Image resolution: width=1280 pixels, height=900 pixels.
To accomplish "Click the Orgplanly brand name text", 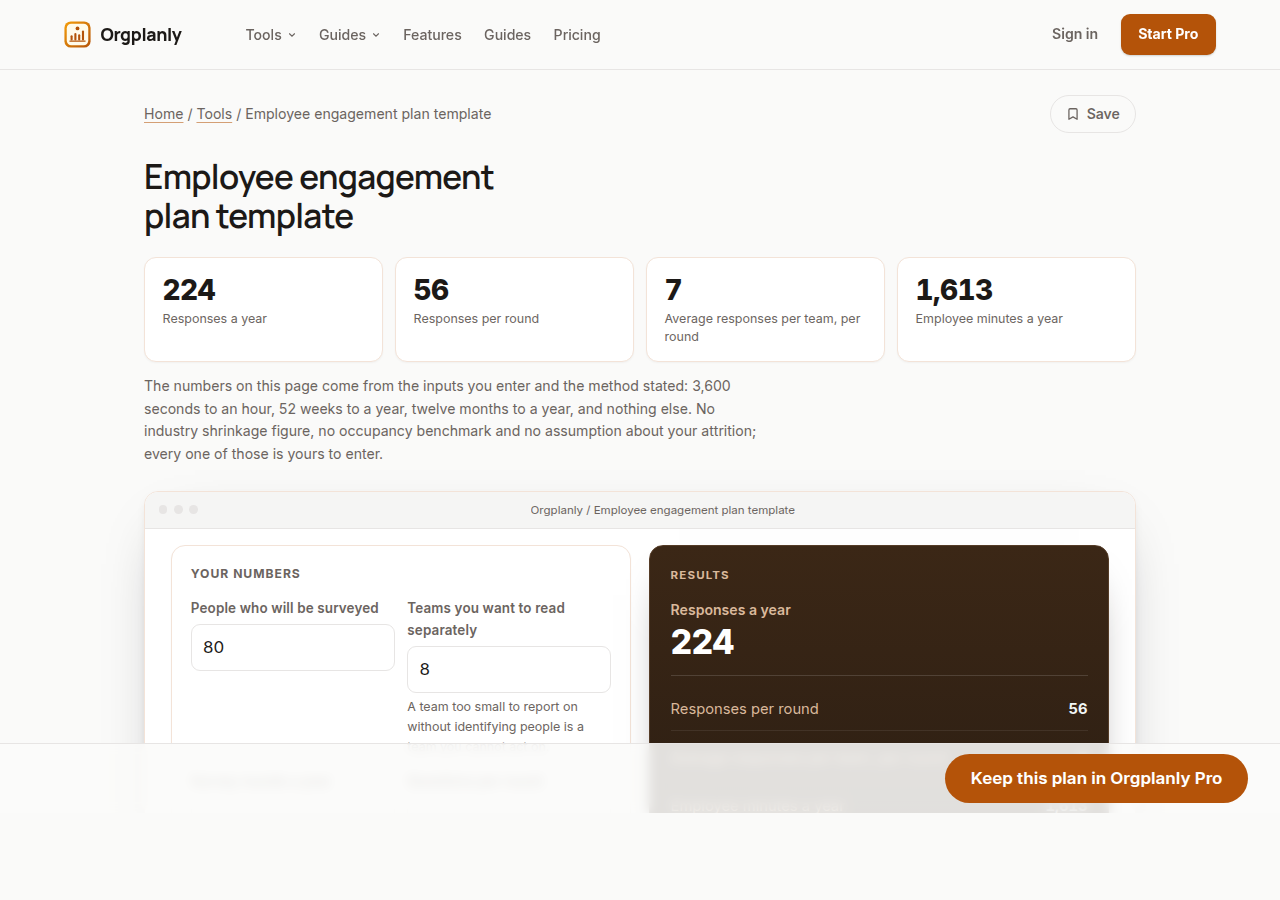I will [x=141, y=35].
